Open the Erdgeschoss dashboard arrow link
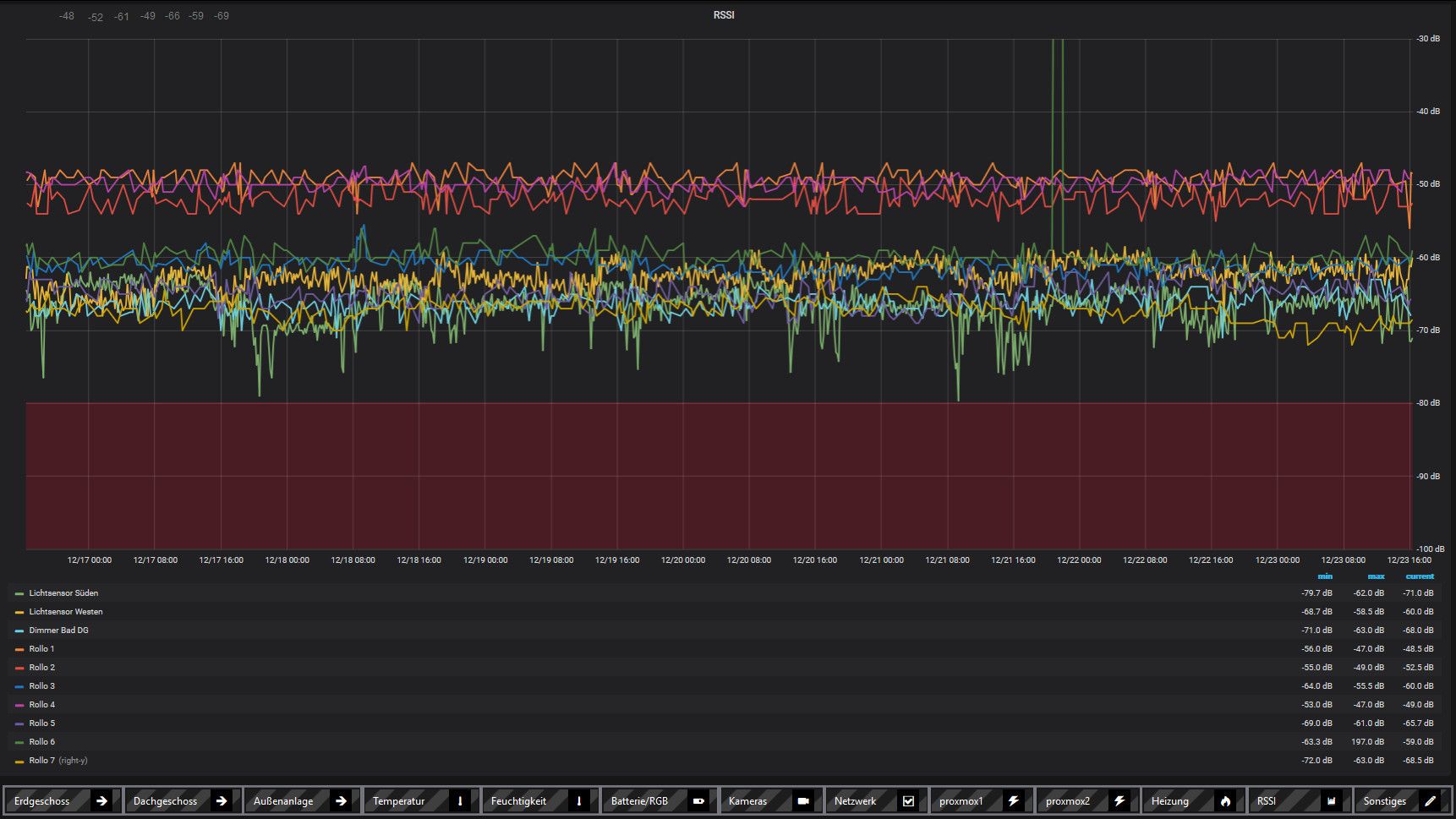The image size is (1456, 819). coord(101,801)
